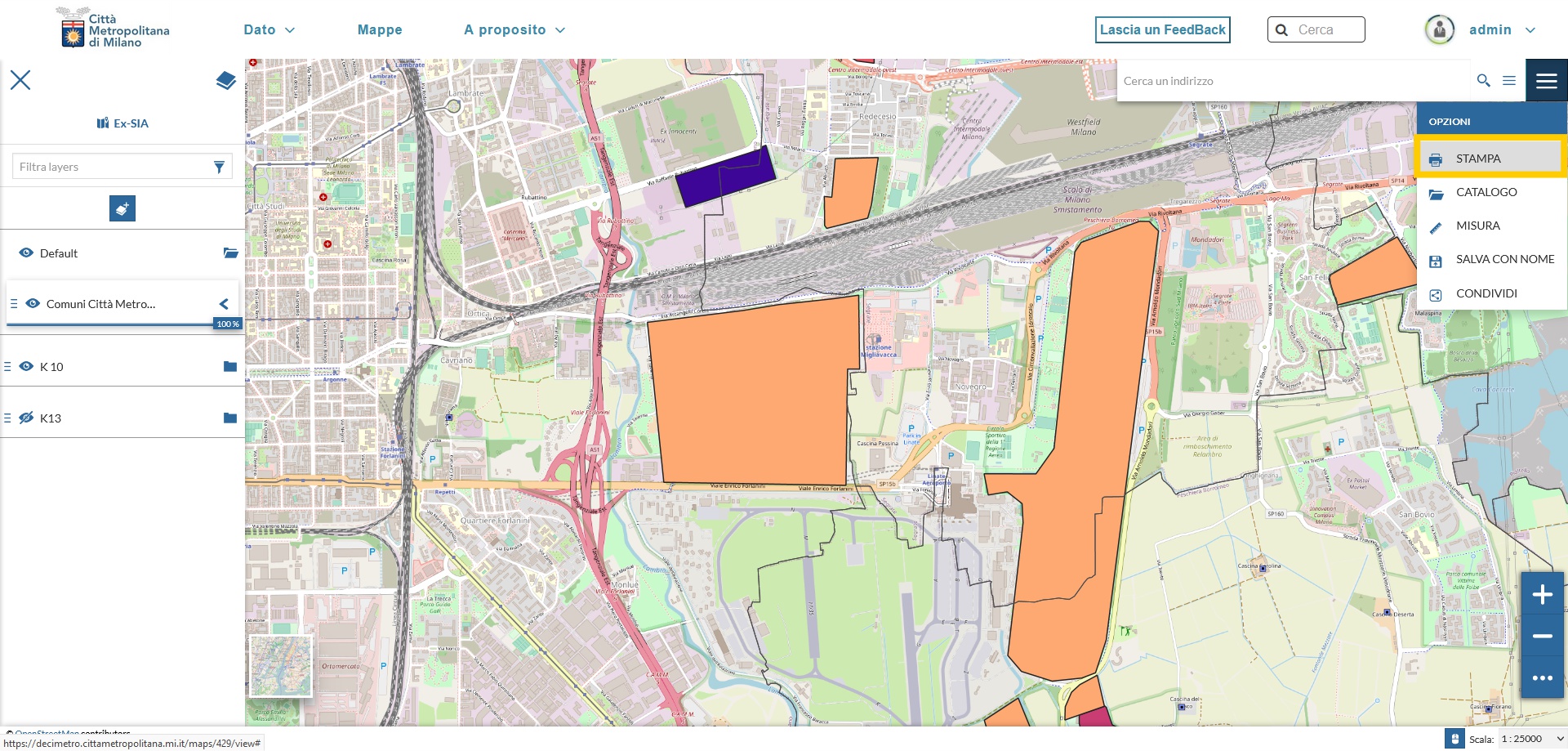The width and height of the screenshot is (1568, 751).
Task: Hide the K 10 layer group
Action: point(26,367)
